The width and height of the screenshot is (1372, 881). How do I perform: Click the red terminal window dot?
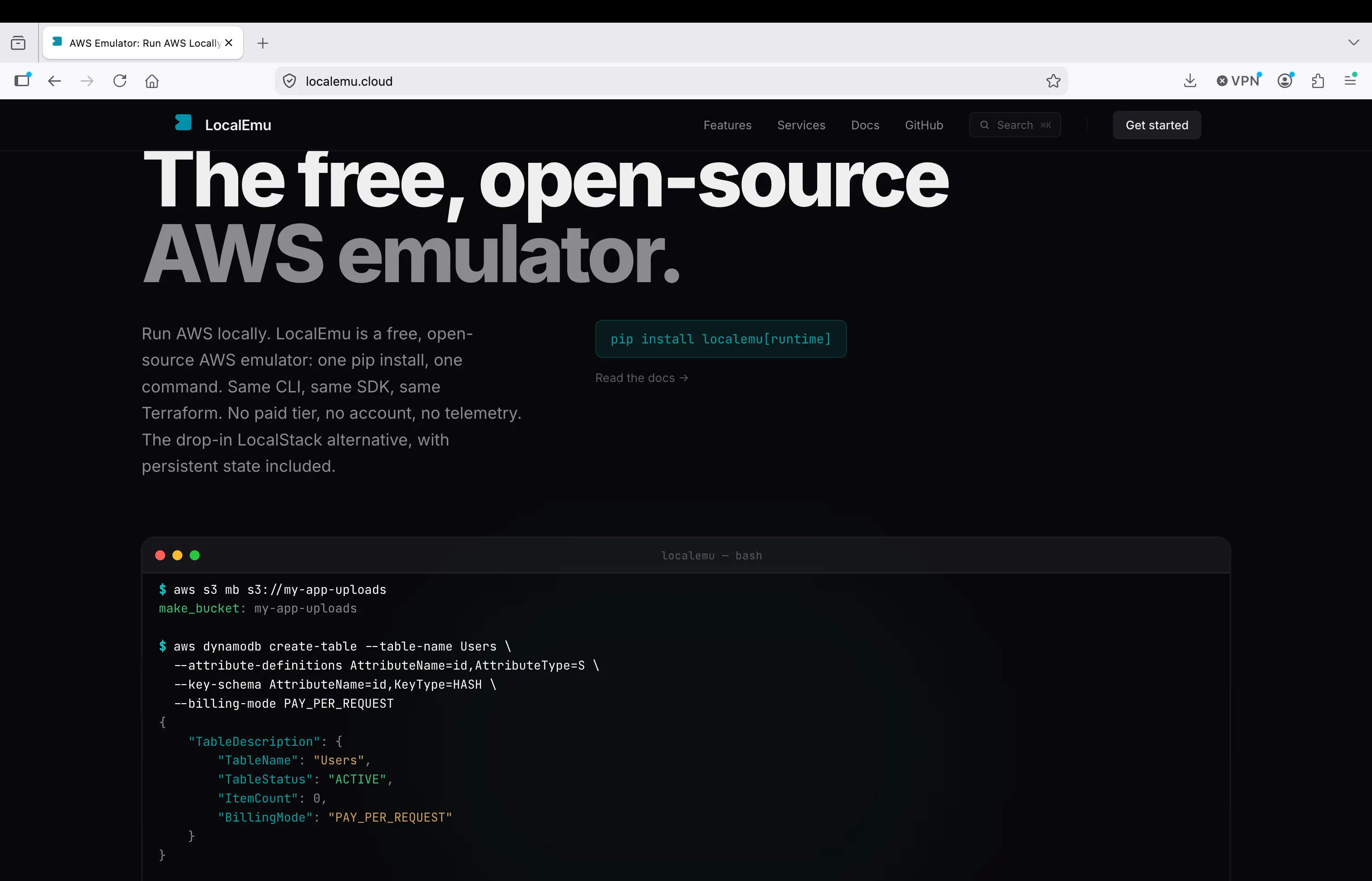point(160,555)
